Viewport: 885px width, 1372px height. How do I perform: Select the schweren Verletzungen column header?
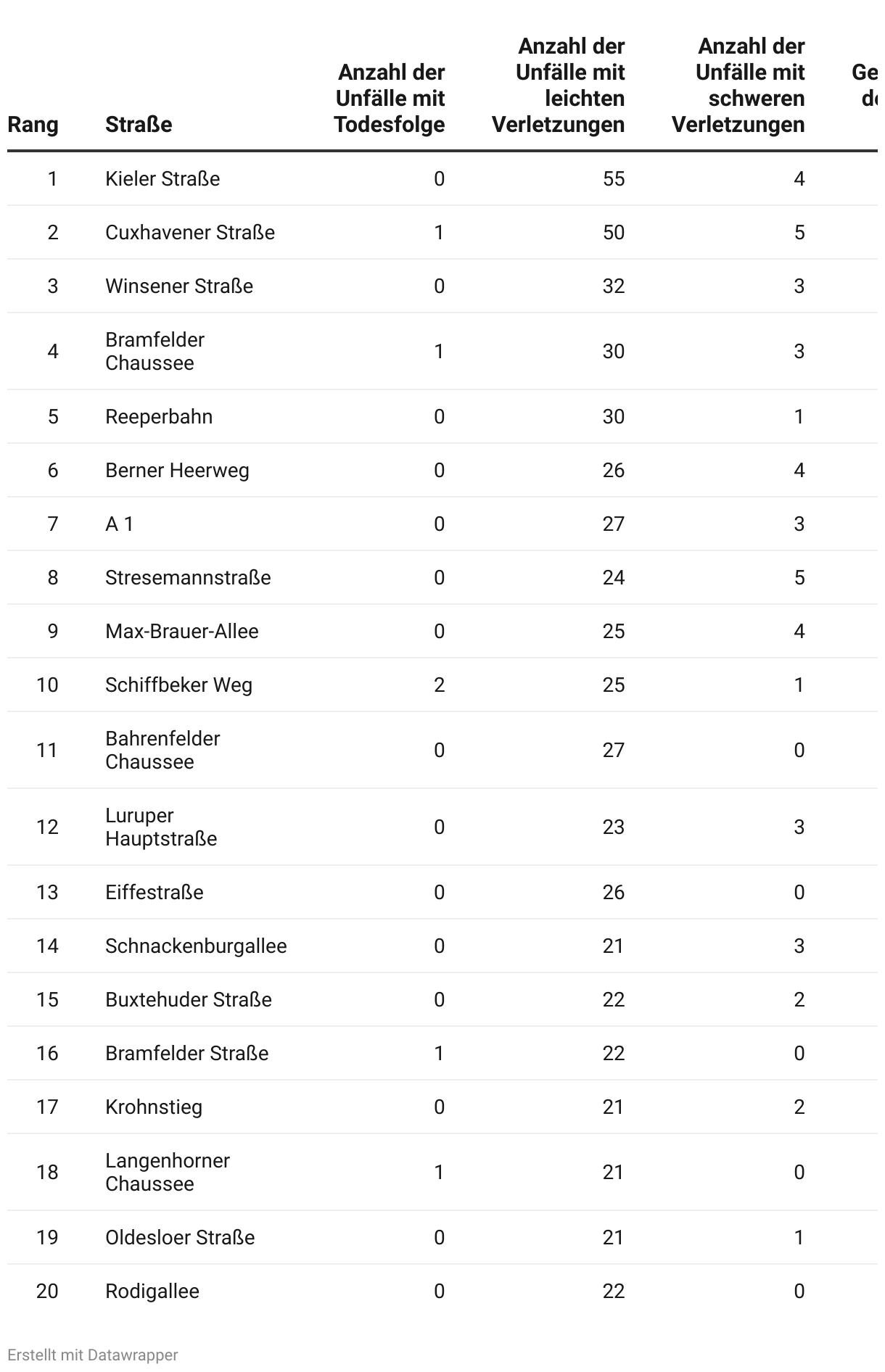point(738,86)
